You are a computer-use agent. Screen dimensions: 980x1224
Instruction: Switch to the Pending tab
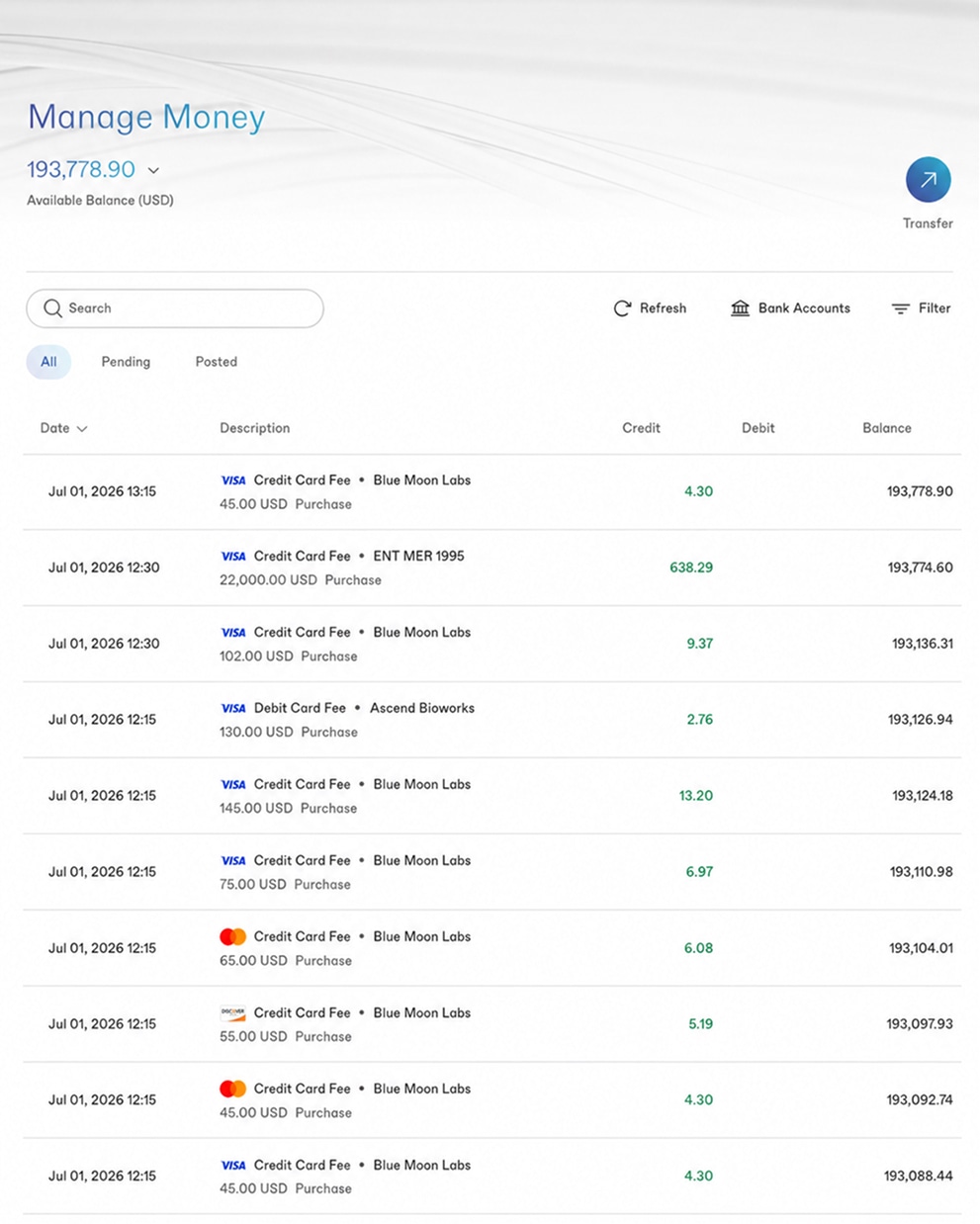click(x=126, y=362)
